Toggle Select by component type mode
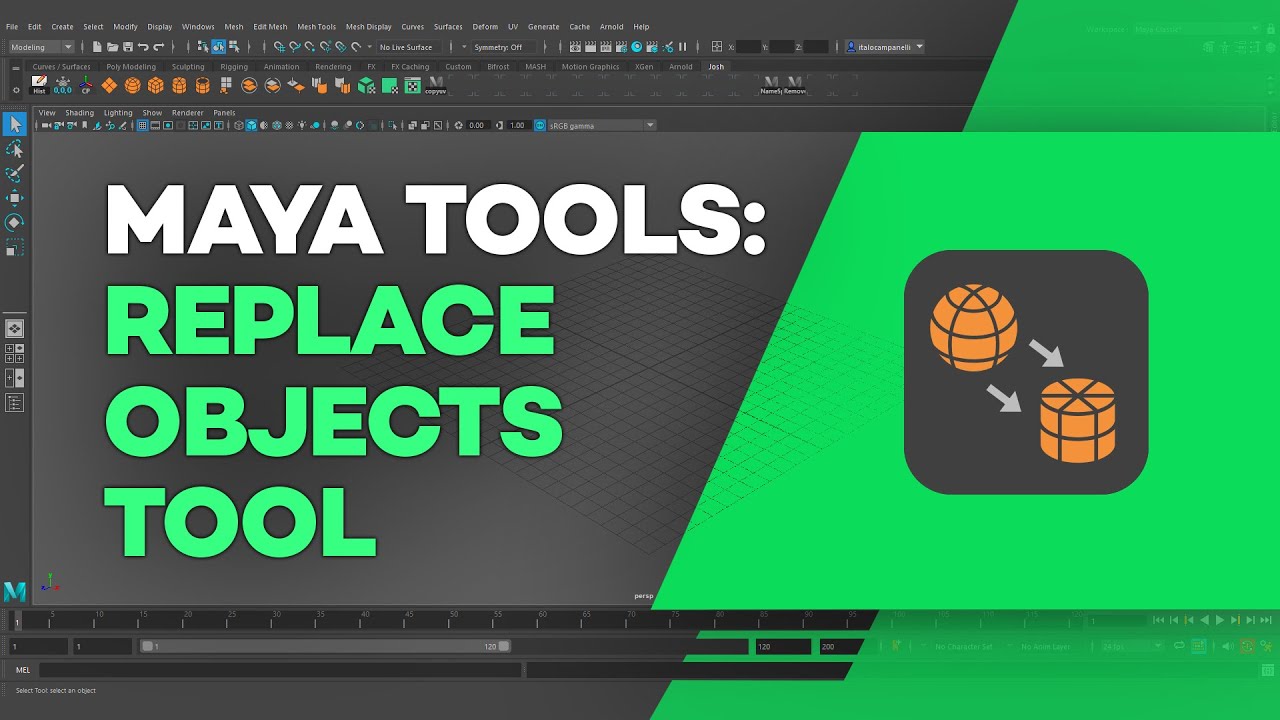Screen dimensions: 1280x720 [x=233, y=47]
